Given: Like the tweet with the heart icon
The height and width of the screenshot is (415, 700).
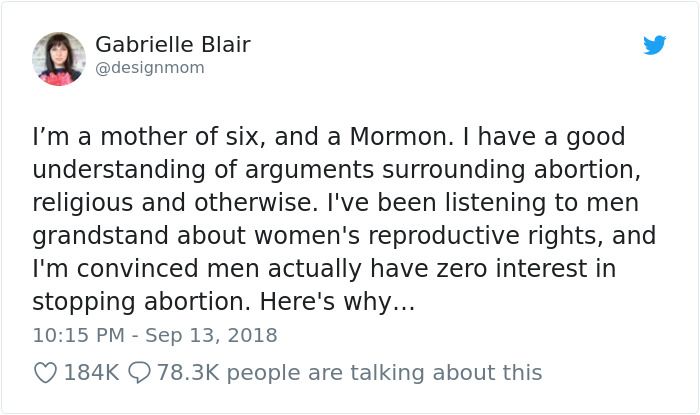Looking at the screenshot, I should coord(45,373).
